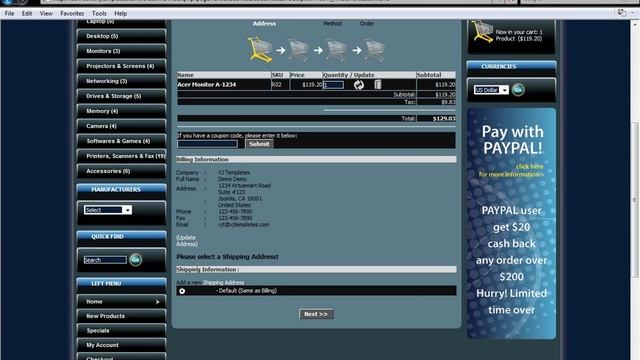Click Home in the Left Menu

tap(121, 302)
